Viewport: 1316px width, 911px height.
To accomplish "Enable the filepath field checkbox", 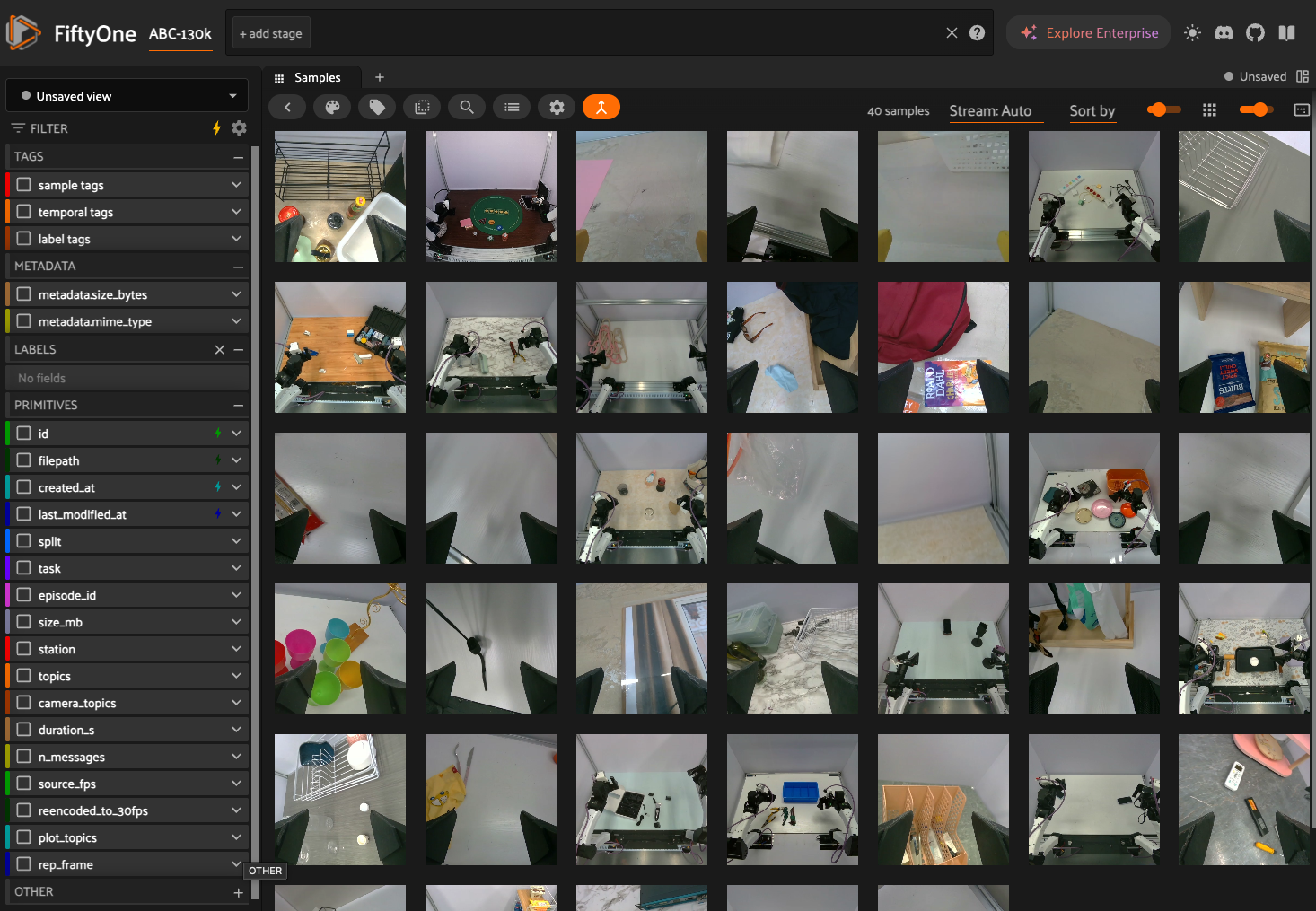I will [x=24, y=460].
